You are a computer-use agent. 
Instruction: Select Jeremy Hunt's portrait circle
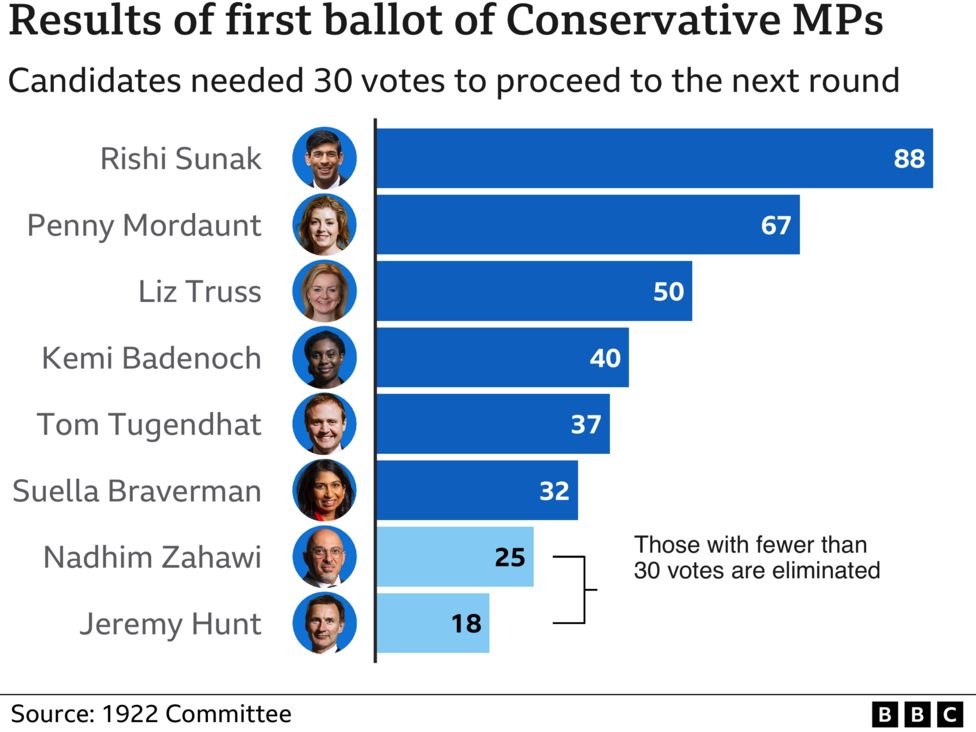(x=324, y=623)
